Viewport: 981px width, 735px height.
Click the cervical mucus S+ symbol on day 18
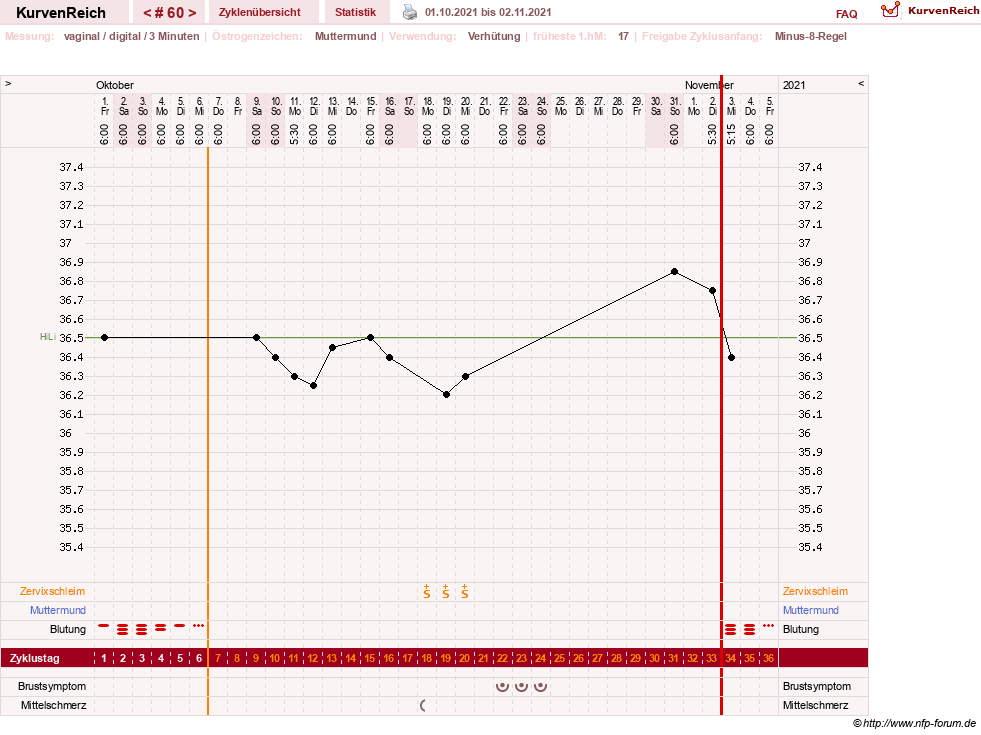click(427, 591)
